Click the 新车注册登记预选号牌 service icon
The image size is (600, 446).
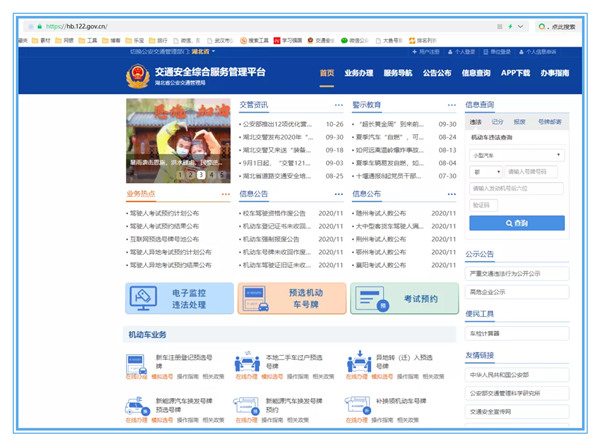click(136, 364)
